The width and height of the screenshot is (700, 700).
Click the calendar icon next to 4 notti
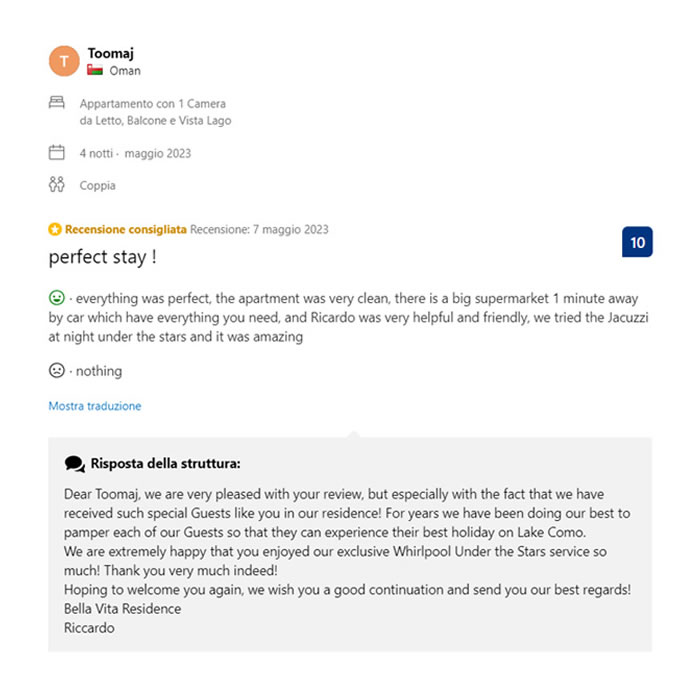pyautogui.click(x=57, y=153)
